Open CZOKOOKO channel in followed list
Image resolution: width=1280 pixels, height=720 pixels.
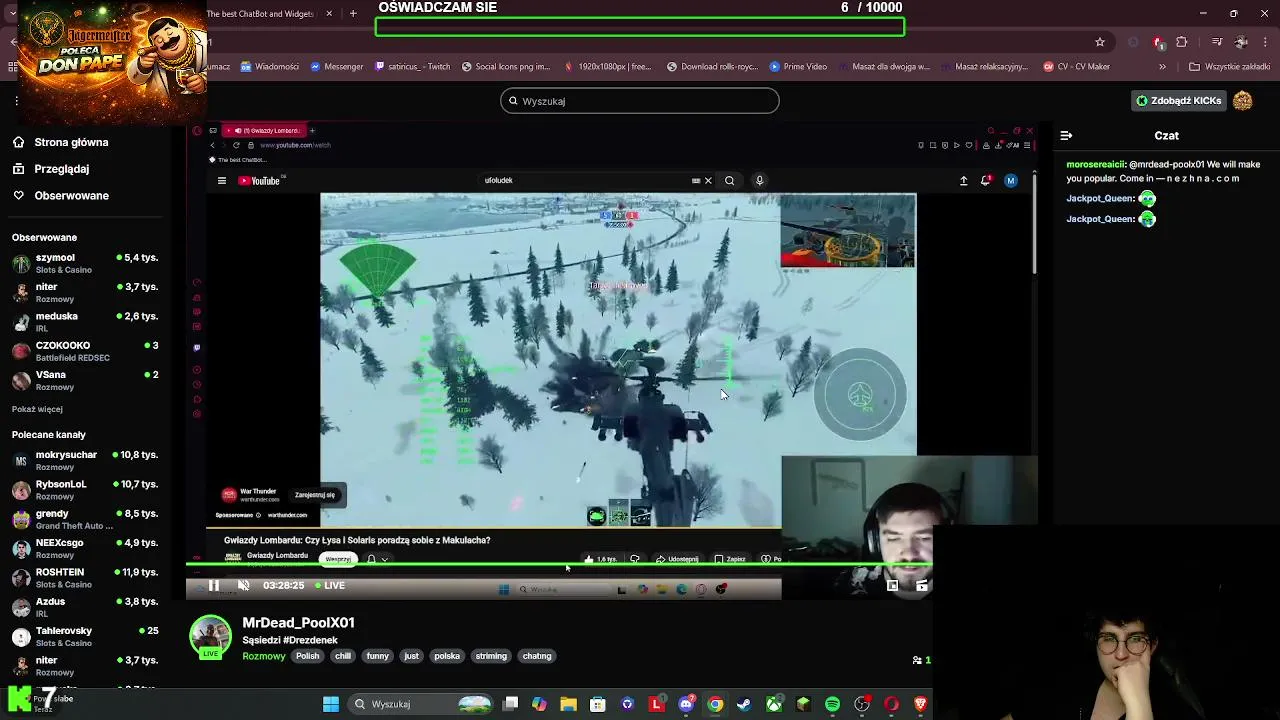click(85, 351)
